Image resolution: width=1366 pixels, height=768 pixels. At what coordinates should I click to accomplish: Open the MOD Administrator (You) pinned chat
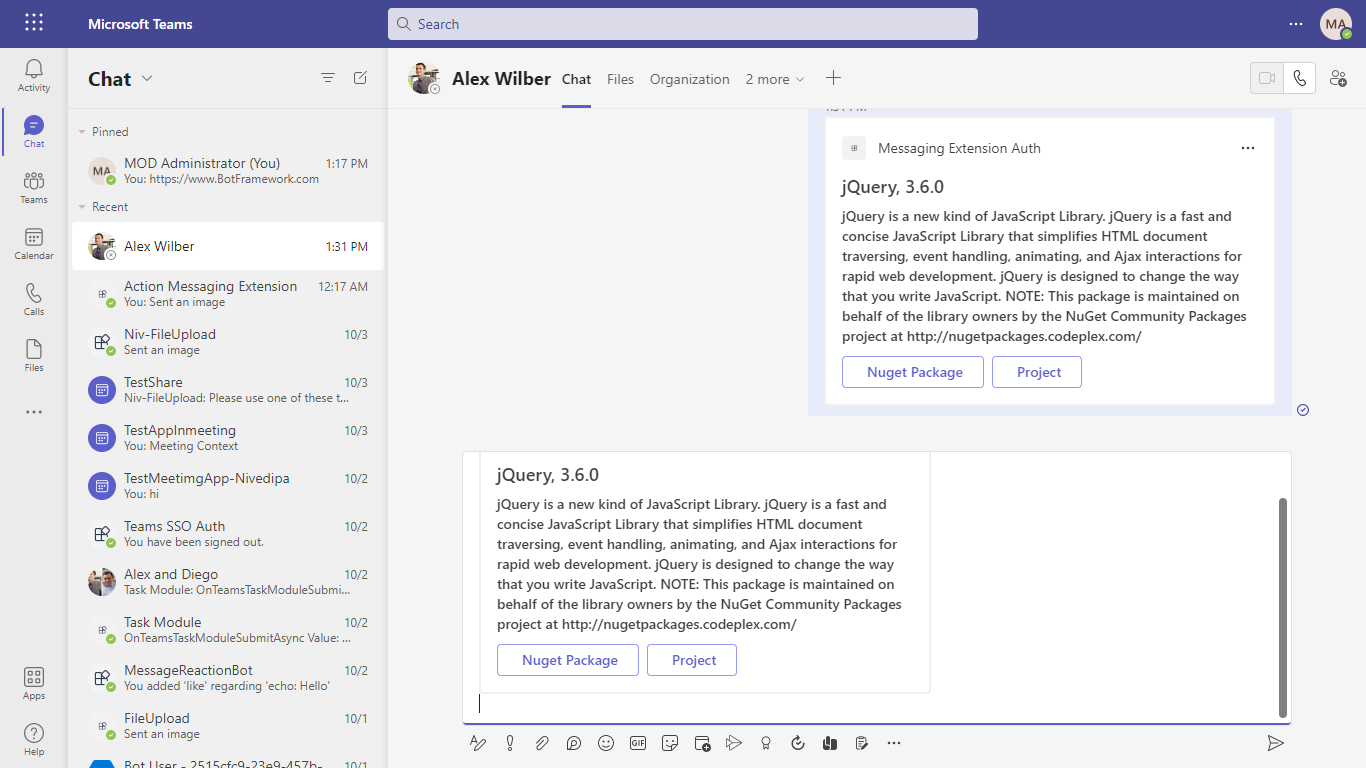tap(227, 170)
